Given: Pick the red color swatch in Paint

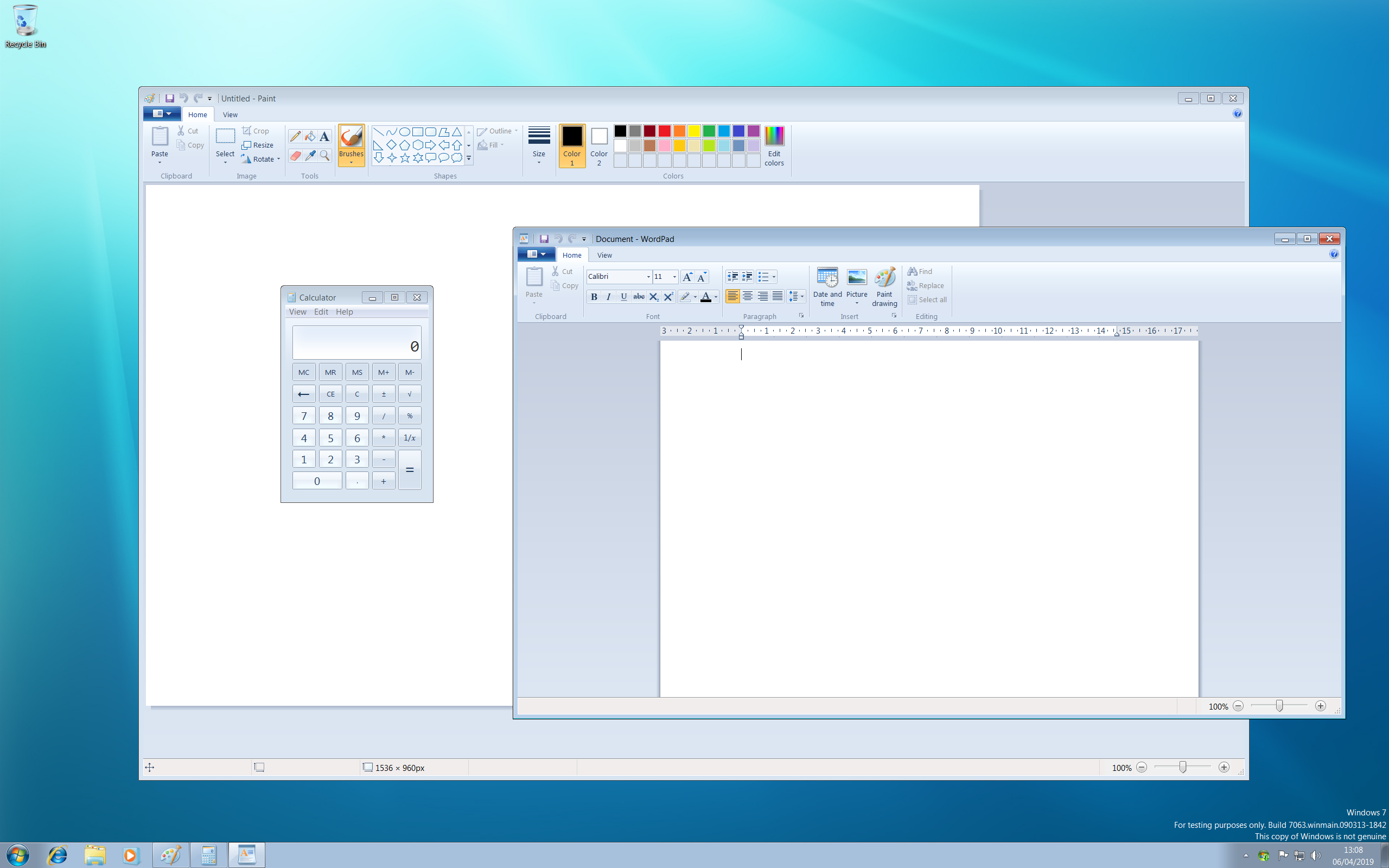Looking at the screenshot, I should coord(664,131).
